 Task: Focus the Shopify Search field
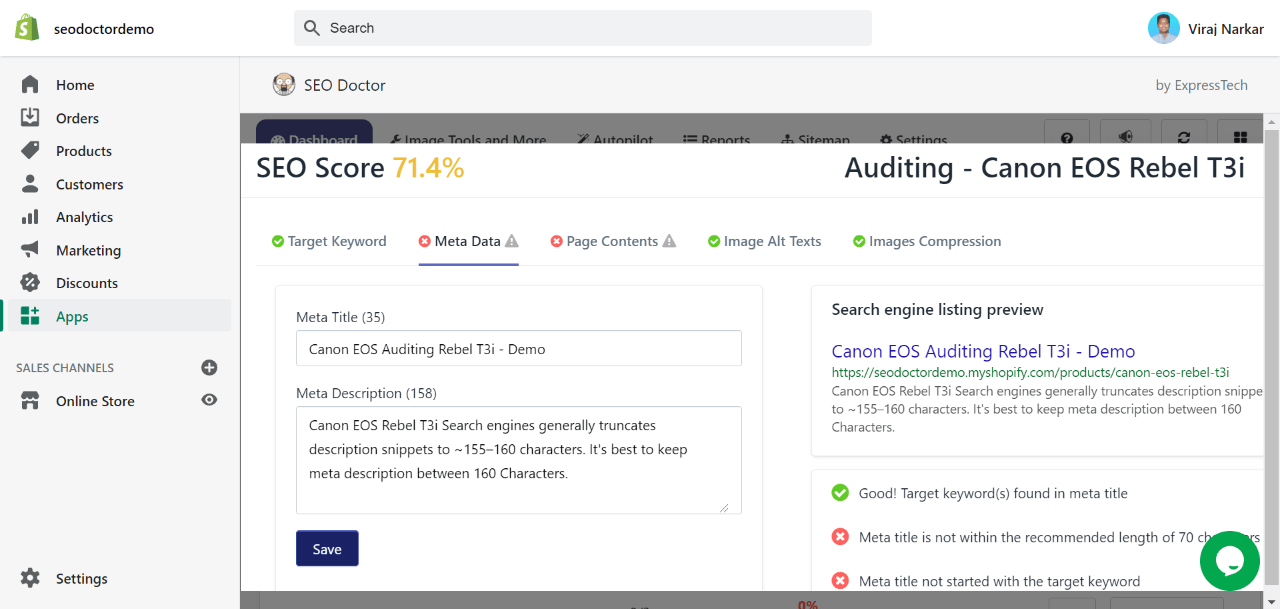point(583,28)
